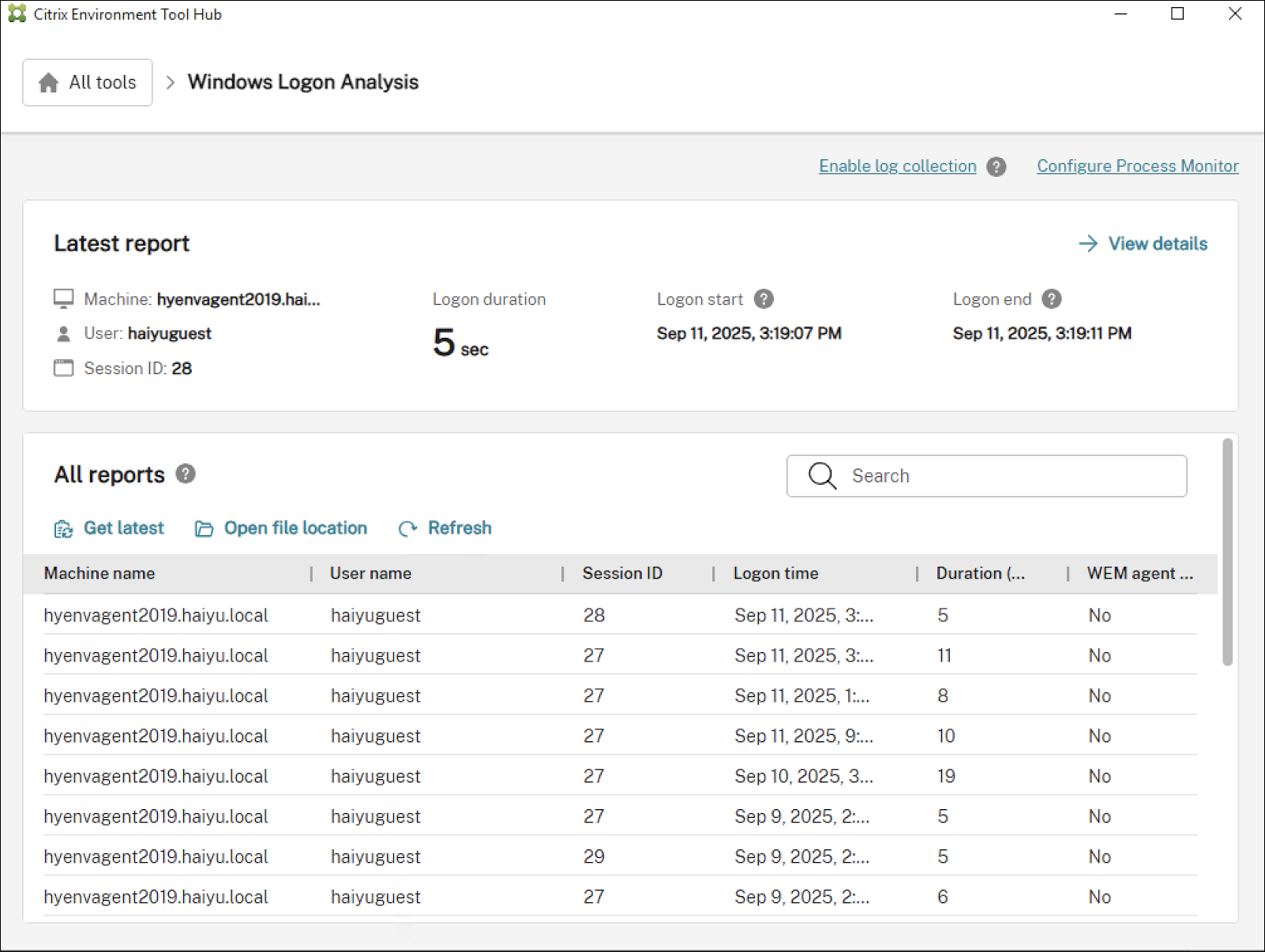Viewport: 1265px width, 952px height.
Task: Click the reports list vertical scrollbar
Action: [1227, 553]
